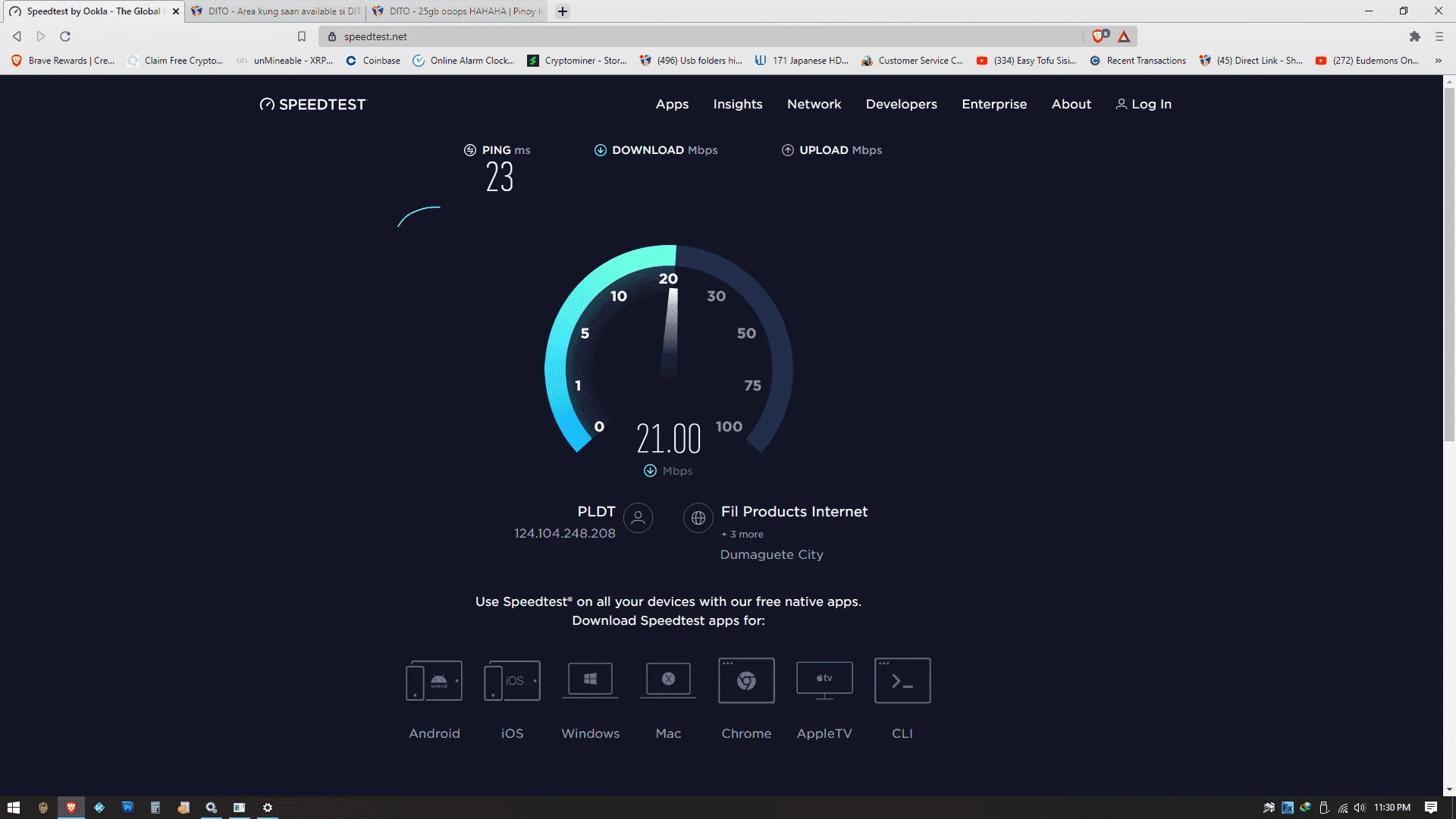
Task: Open the Cryptominer bookmark
Action: (x=577, y=61)
